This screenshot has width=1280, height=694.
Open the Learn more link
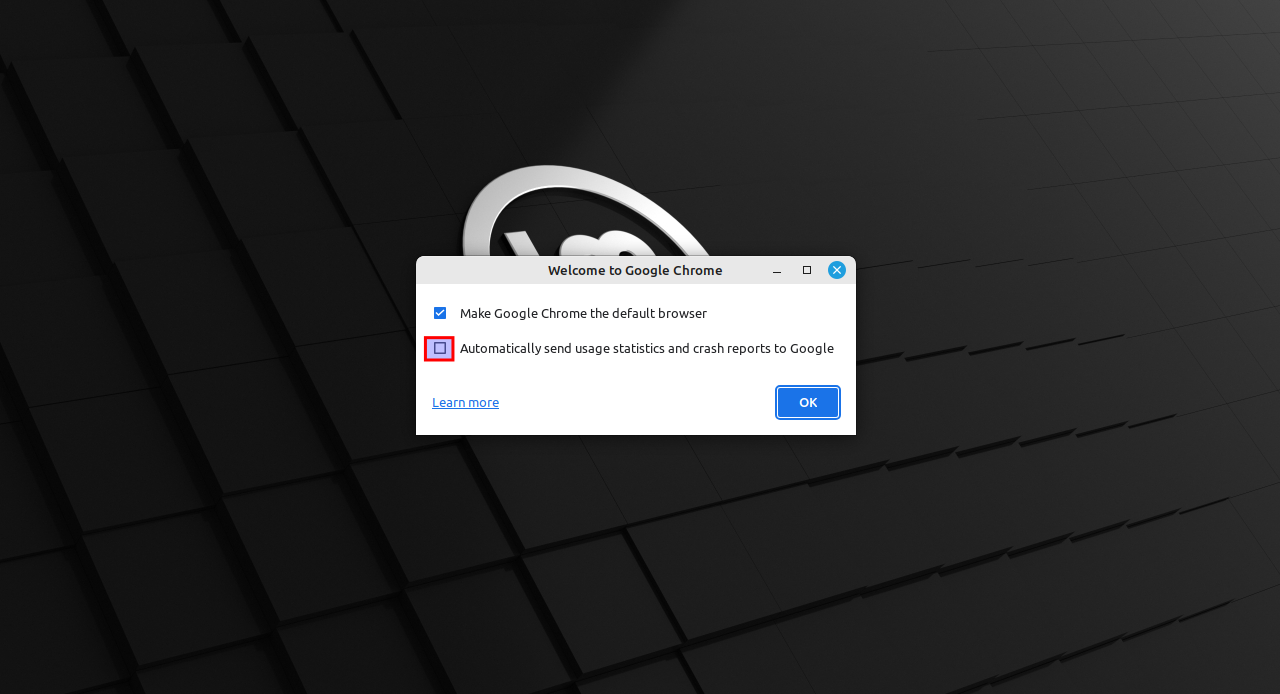[x=465, y=402]
